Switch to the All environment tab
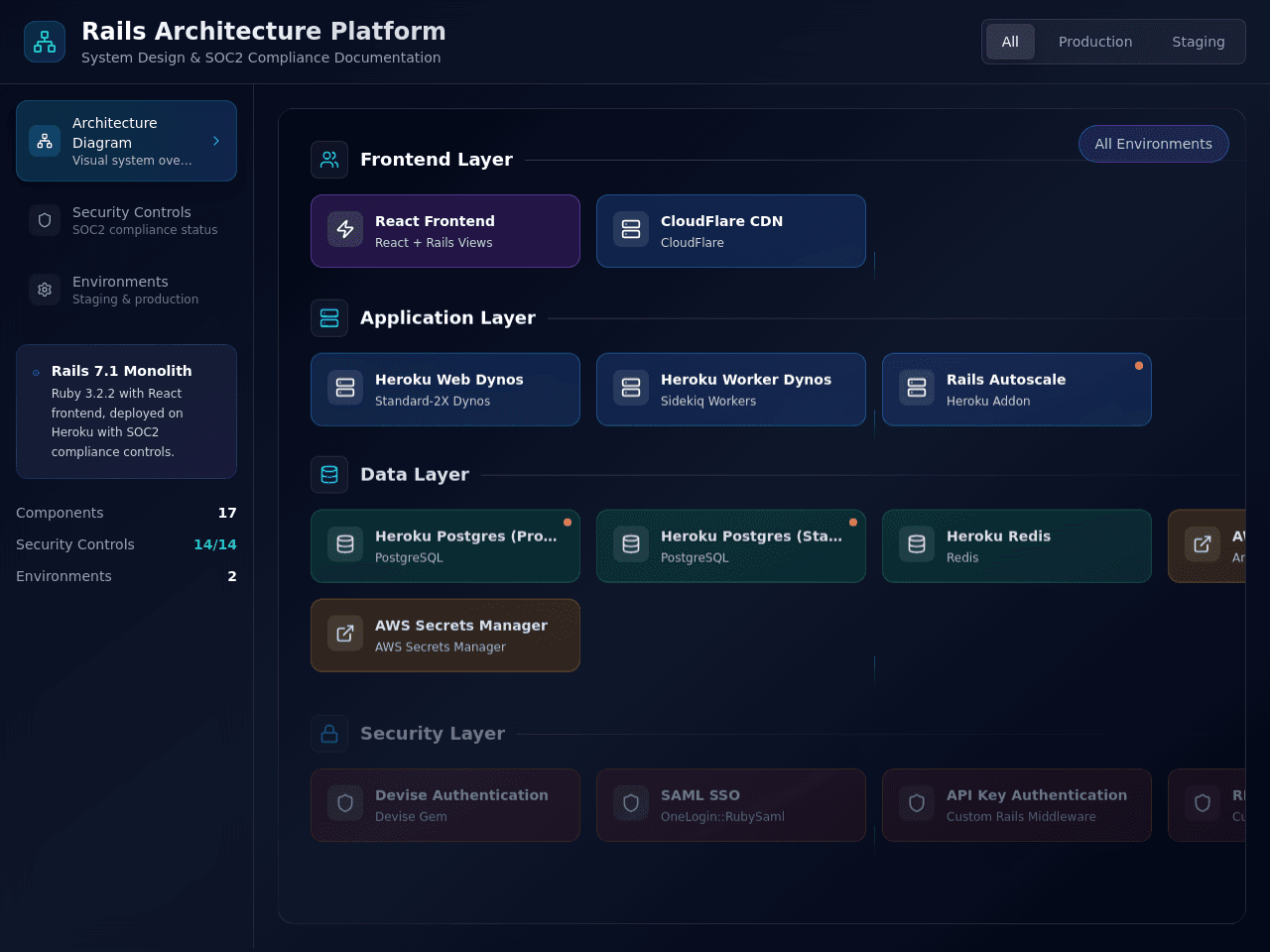1270x952 pixels. point(1010,42)
